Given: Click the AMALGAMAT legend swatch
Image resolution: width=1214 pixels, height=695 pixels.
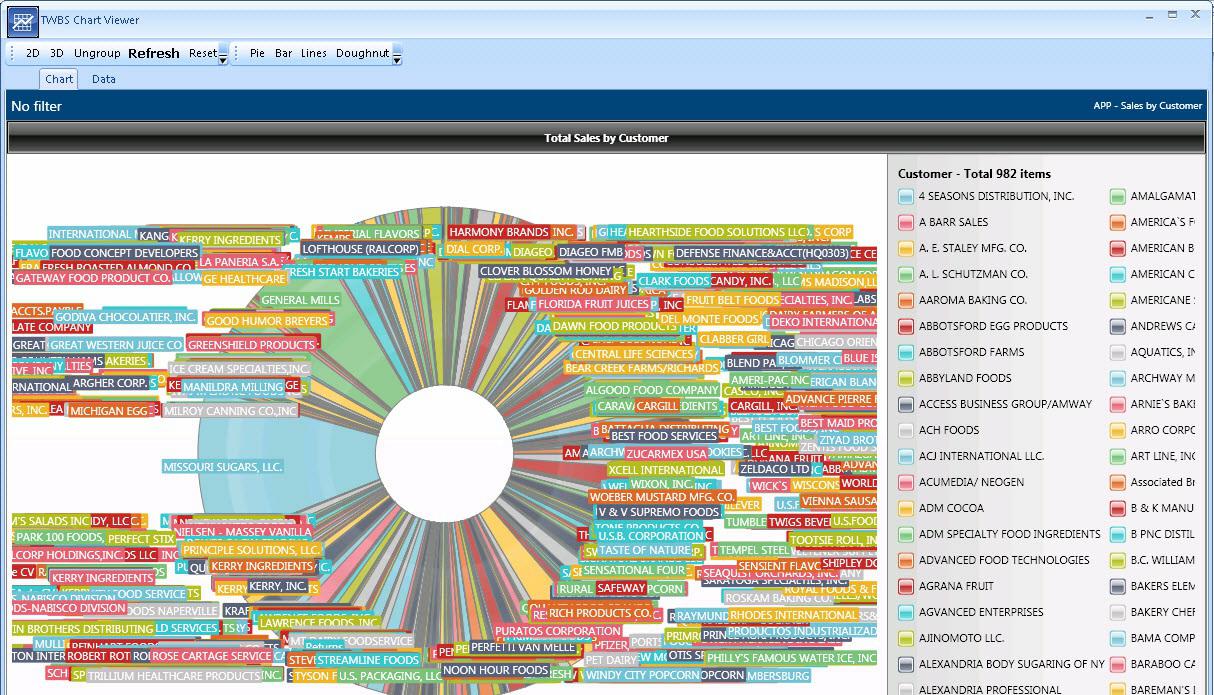Looking at the screenshot, I should point(1118,197).
